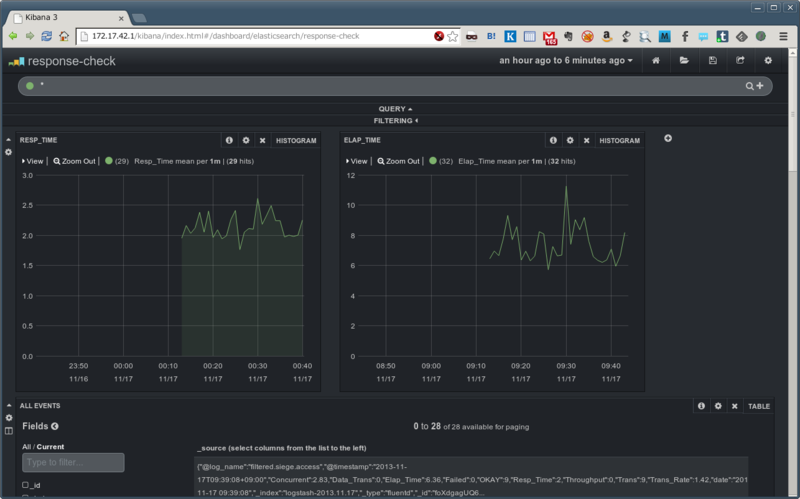Bookmark this page with star icon

453,36
